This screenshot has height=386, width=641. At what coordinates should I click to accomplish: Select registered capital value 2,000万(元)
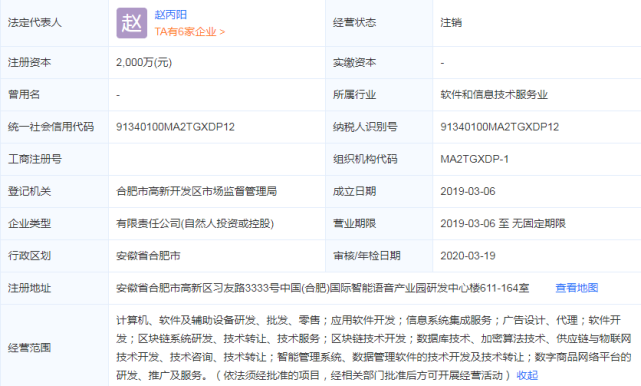(x=144, y=63)
